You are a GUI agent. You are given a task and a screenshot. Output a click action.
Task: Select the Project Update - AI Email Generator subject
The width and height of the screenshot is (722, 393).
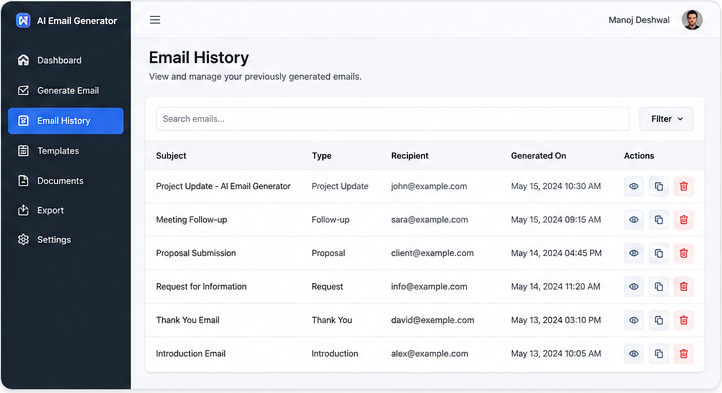pyautogui.click(x=223, y=186)
